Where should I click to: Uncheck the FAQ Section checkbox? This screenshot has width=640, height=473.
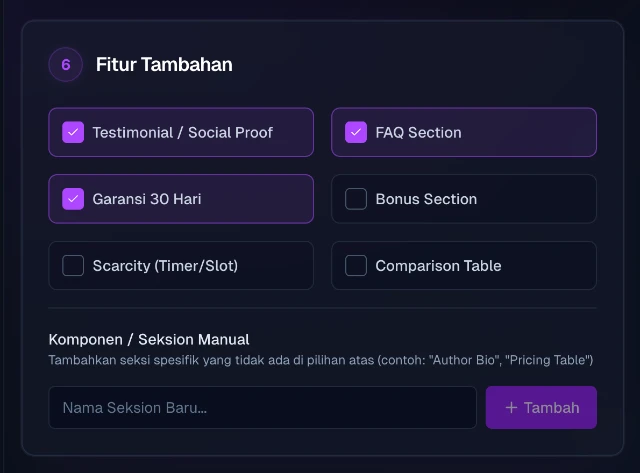point(356,132)
